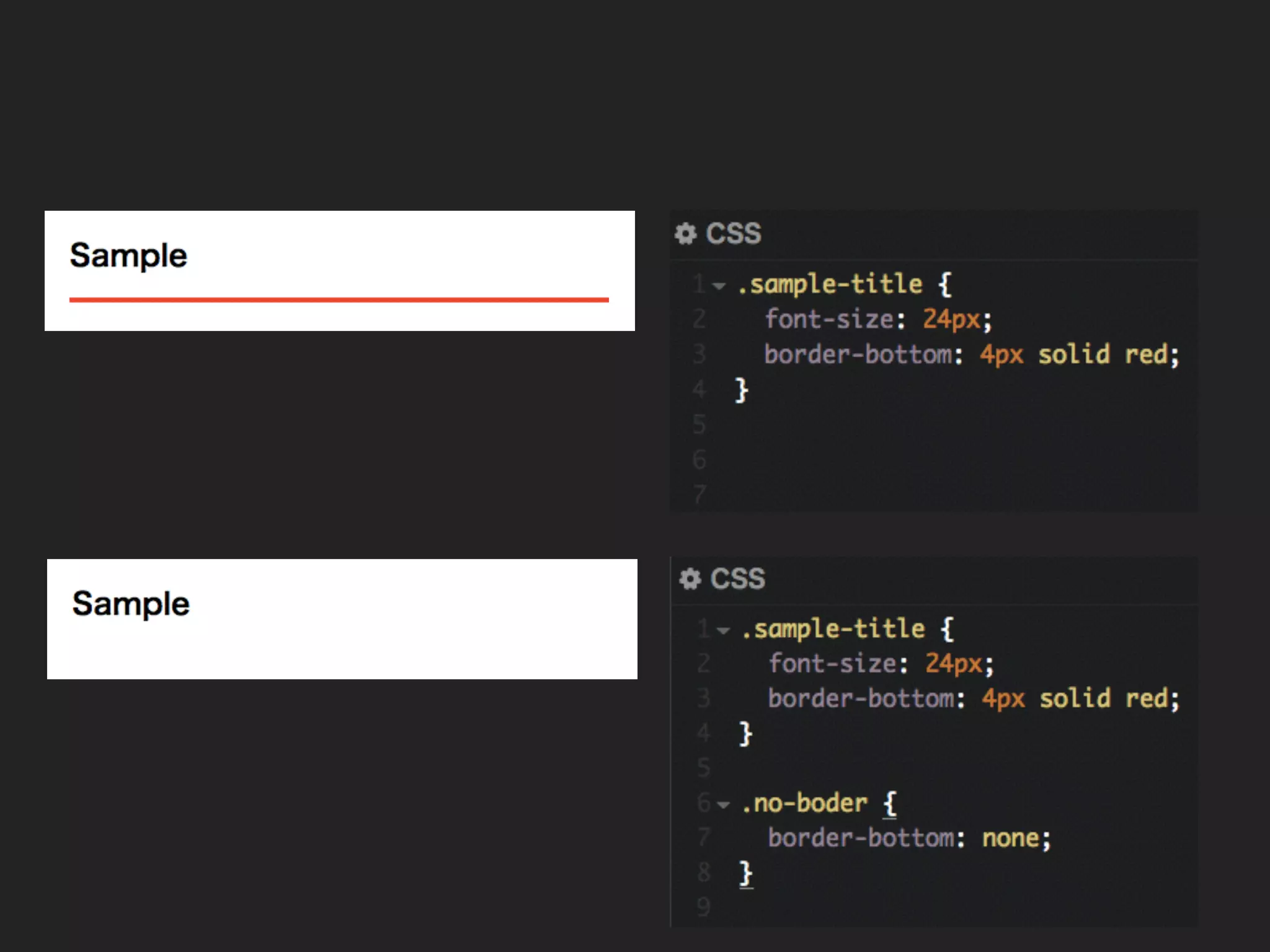
Task: Click the Sample heading in lower preview
Action: click(131, 604)
